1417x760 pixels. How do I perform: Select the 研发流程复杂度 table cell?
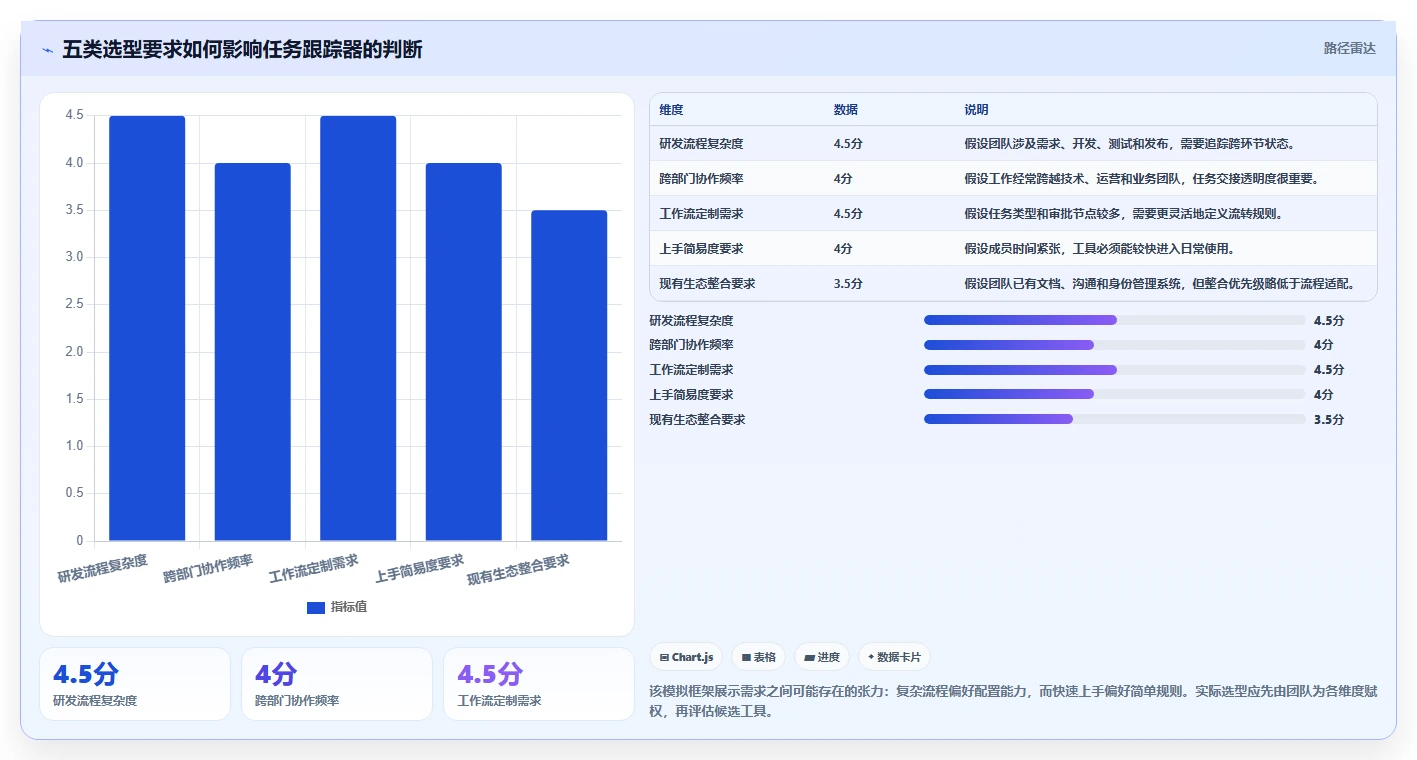pos(701,144)
